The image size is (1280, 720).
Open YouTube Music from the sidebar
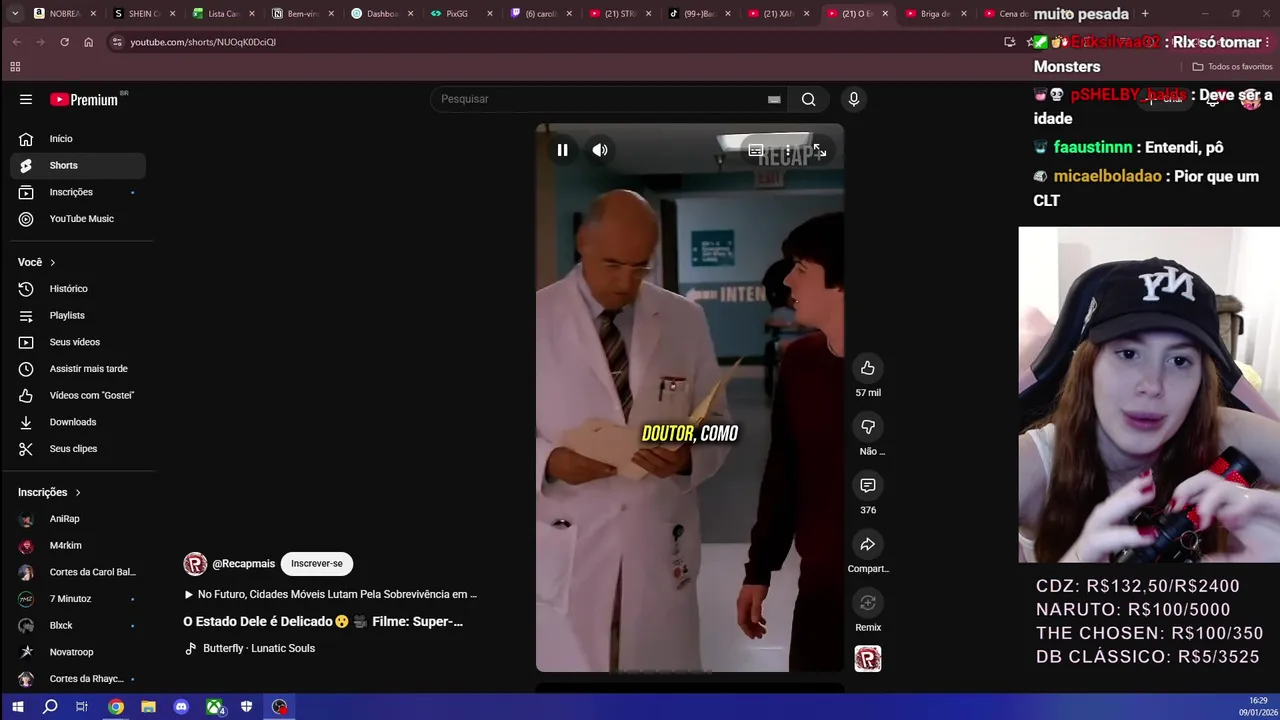tap(78, 219)
